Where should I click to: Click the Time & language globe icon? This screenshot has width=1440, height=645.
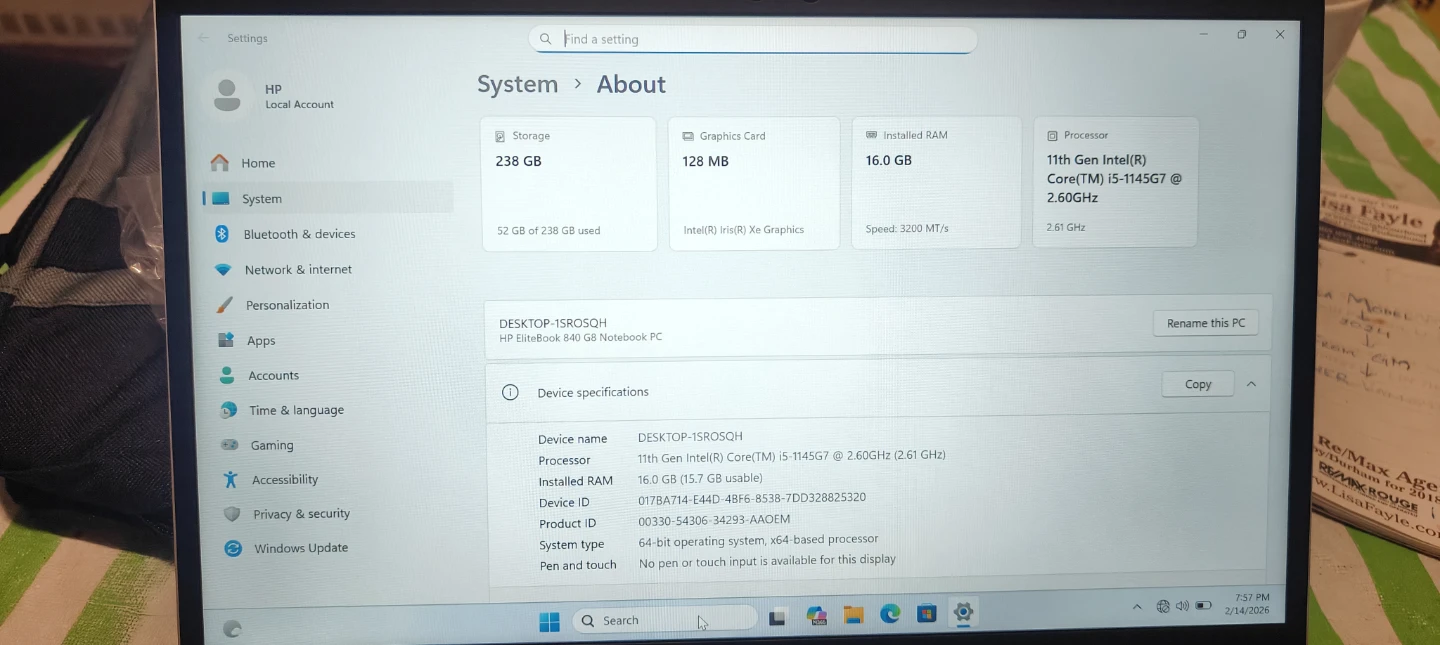point(229,410)
